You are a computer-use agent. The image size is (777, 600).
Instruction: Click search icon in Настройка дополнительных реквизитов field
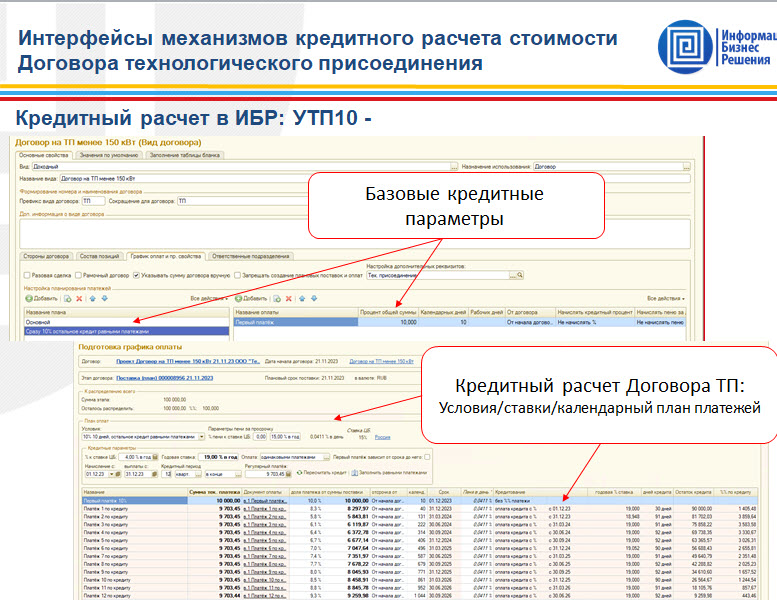point(518,275)
